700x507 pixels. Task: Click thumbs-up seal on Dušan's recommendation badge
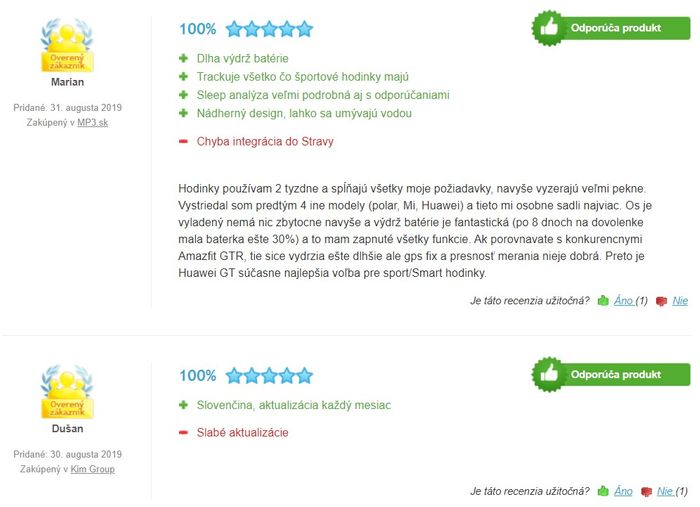click(x=549, y=374)
